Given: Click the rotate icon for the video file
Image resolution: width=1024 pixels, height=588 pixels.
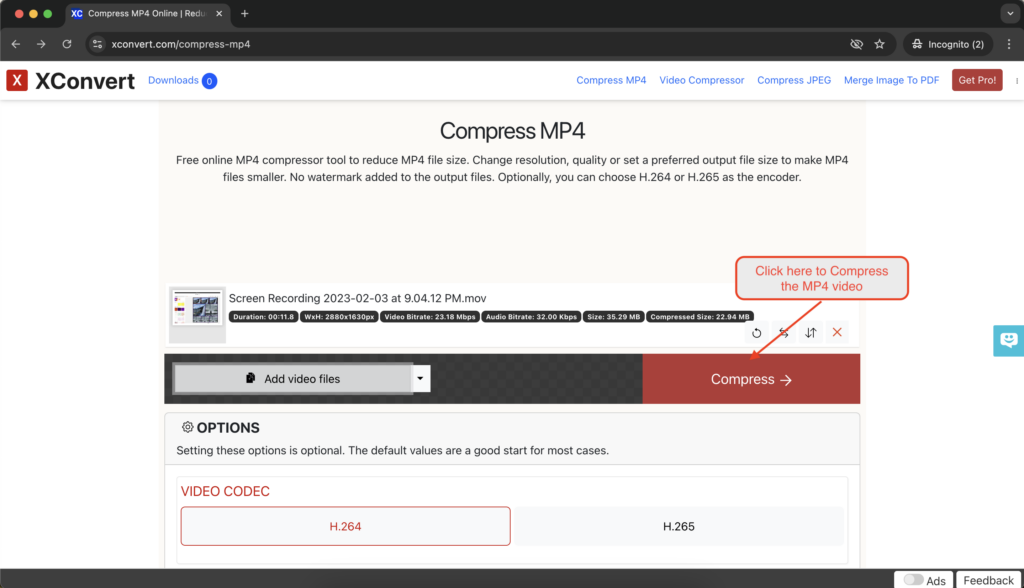Looking at the screenshot, I should click(756, 333).
